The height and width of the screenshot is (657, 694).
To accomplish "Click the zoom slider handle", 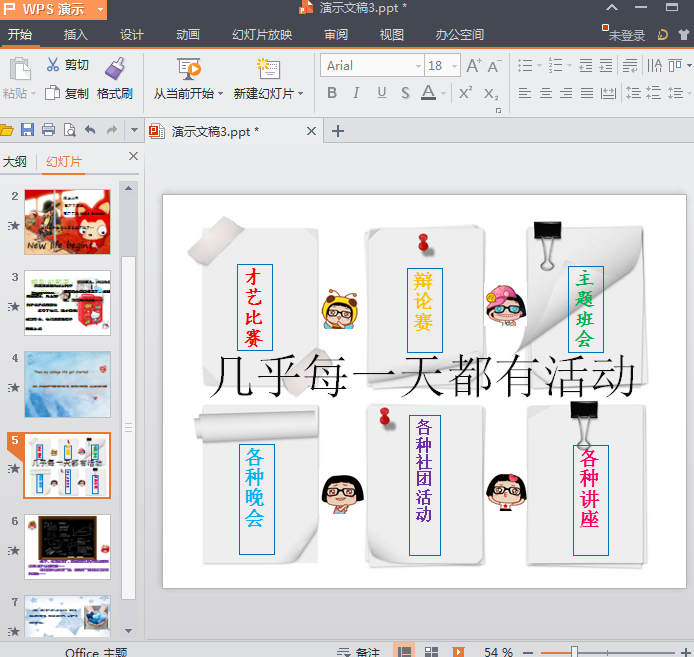I will (x=574, y=651).
